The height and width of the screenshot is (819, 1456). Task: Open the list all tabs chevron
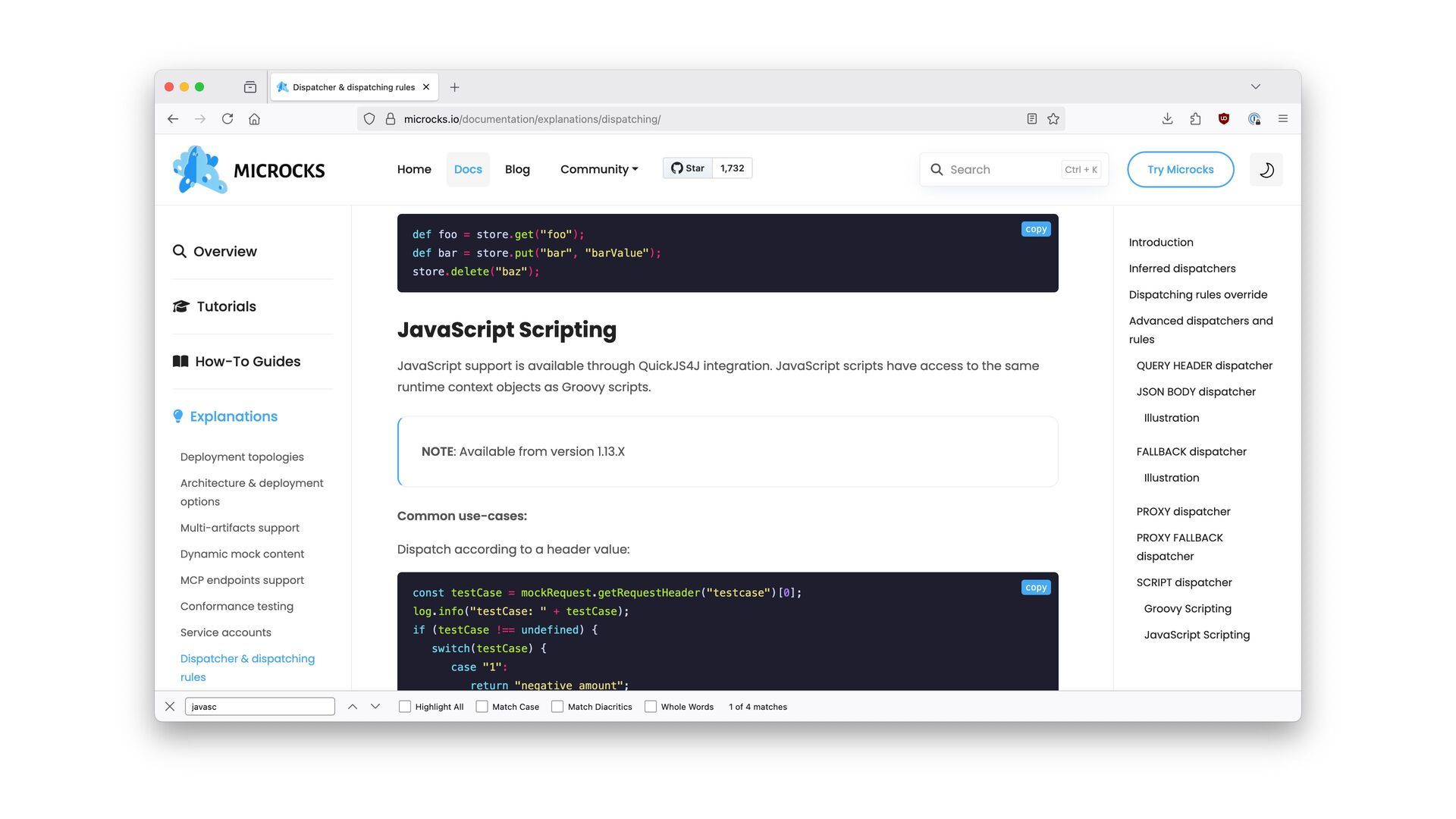point(1256,87)
